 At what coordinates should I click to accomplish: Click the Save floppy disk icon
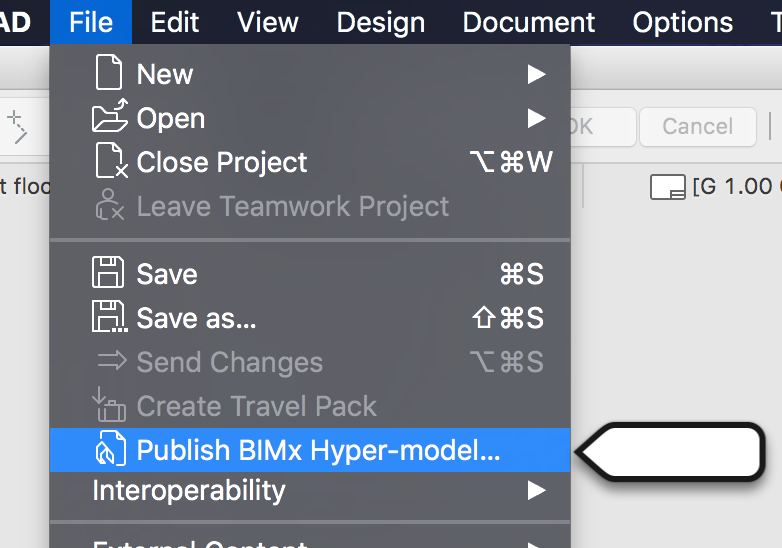[108, 274]
